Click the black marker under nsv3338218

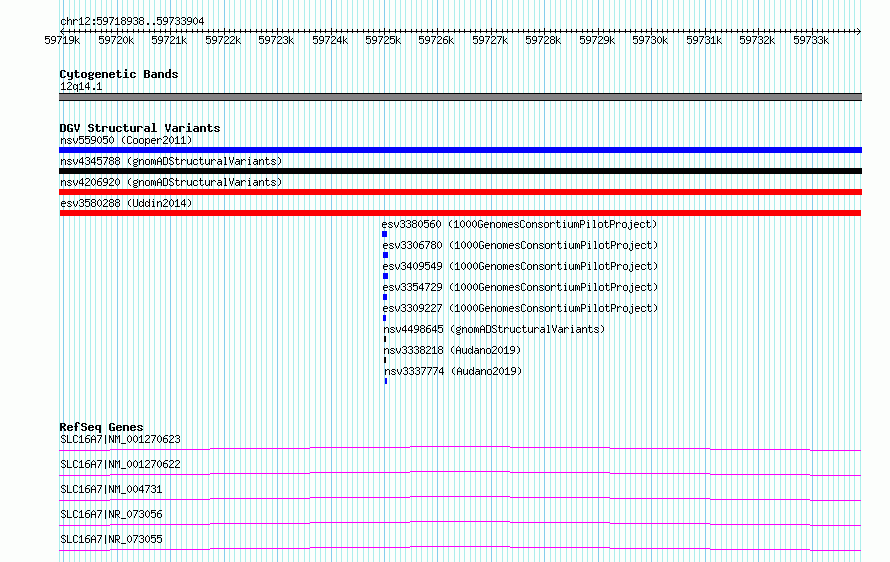[x=385, y=360]
